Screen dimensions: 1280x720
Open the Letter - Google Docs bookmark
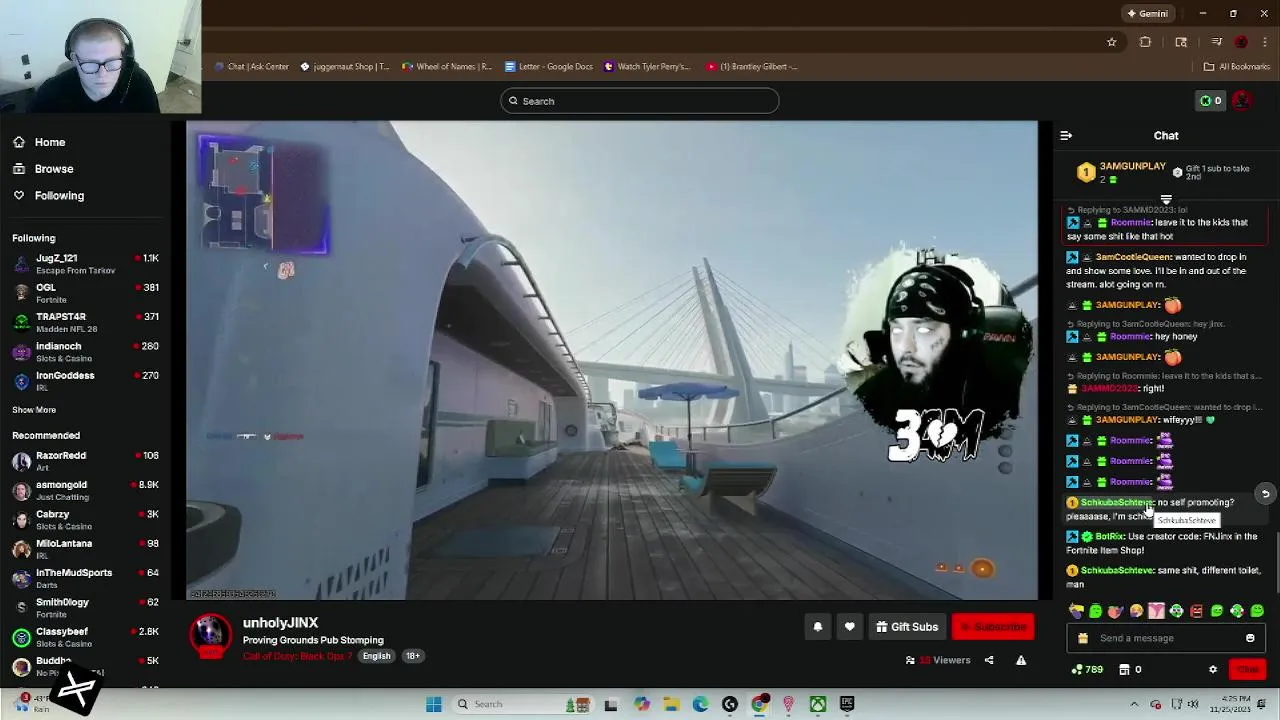pyautogui.click(x=549, y=67)
